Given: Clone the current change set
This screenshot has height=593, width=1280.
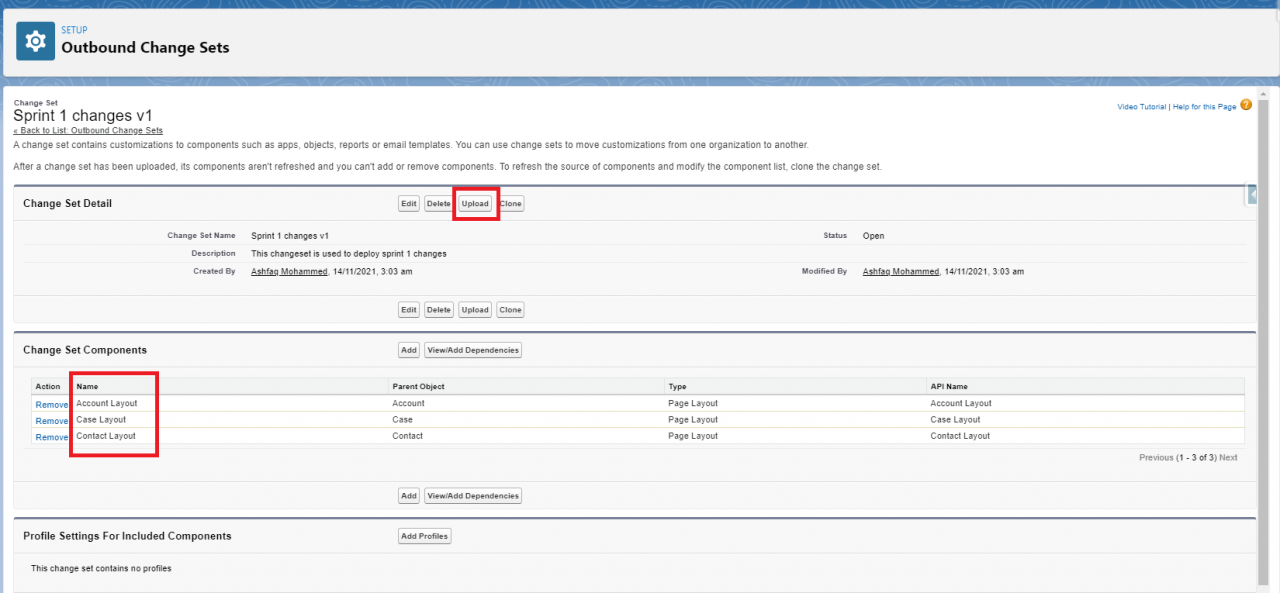Looking at the screenshot, I should click(x=510, y=203).
